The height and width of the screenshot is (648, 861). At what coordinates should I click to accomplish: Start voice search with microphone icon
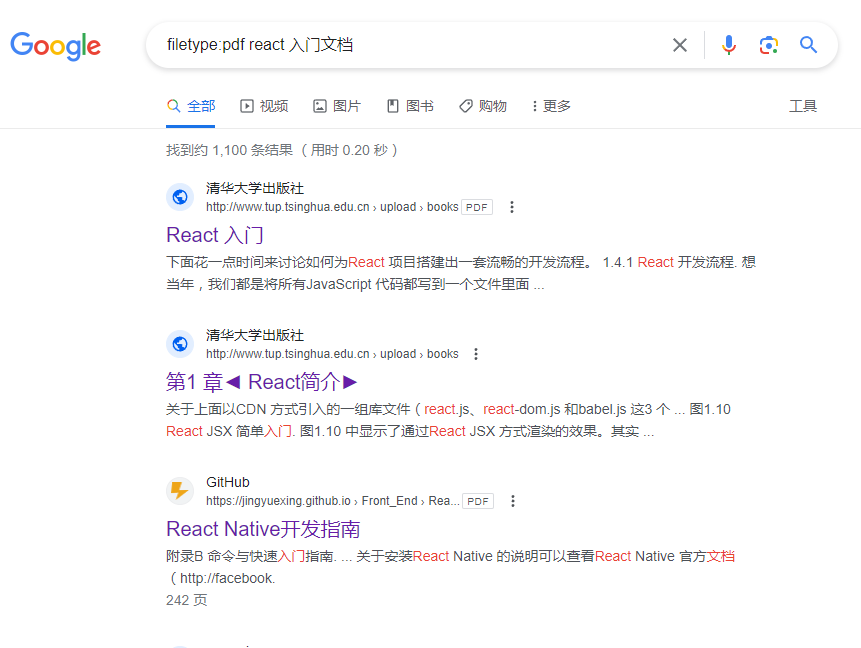729,45
